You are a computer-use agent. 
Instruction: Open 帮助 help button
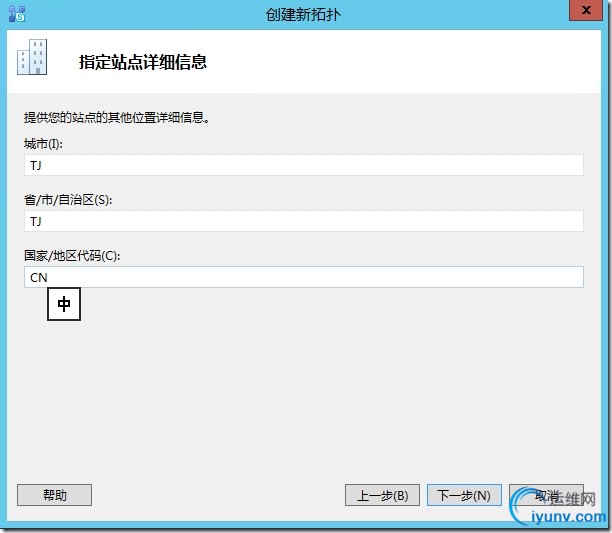click(x=55, y=495)
